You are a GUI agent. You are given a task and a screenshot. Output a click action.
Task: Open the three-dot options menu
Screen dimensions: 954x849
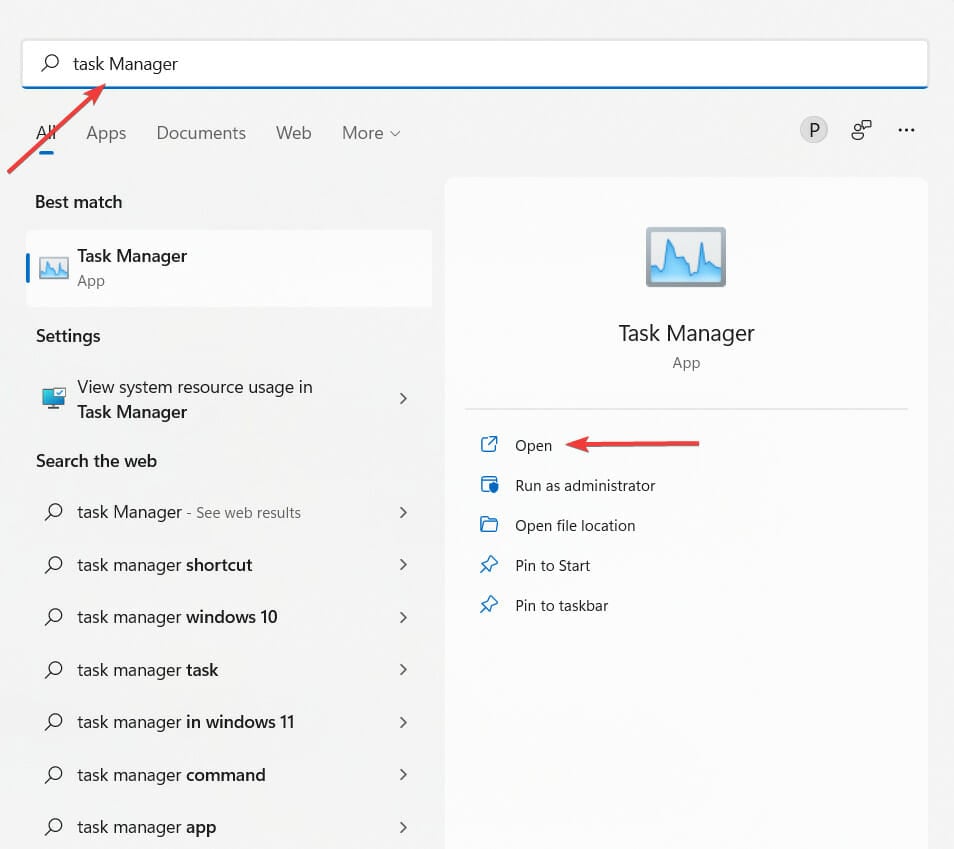(906, 130)
